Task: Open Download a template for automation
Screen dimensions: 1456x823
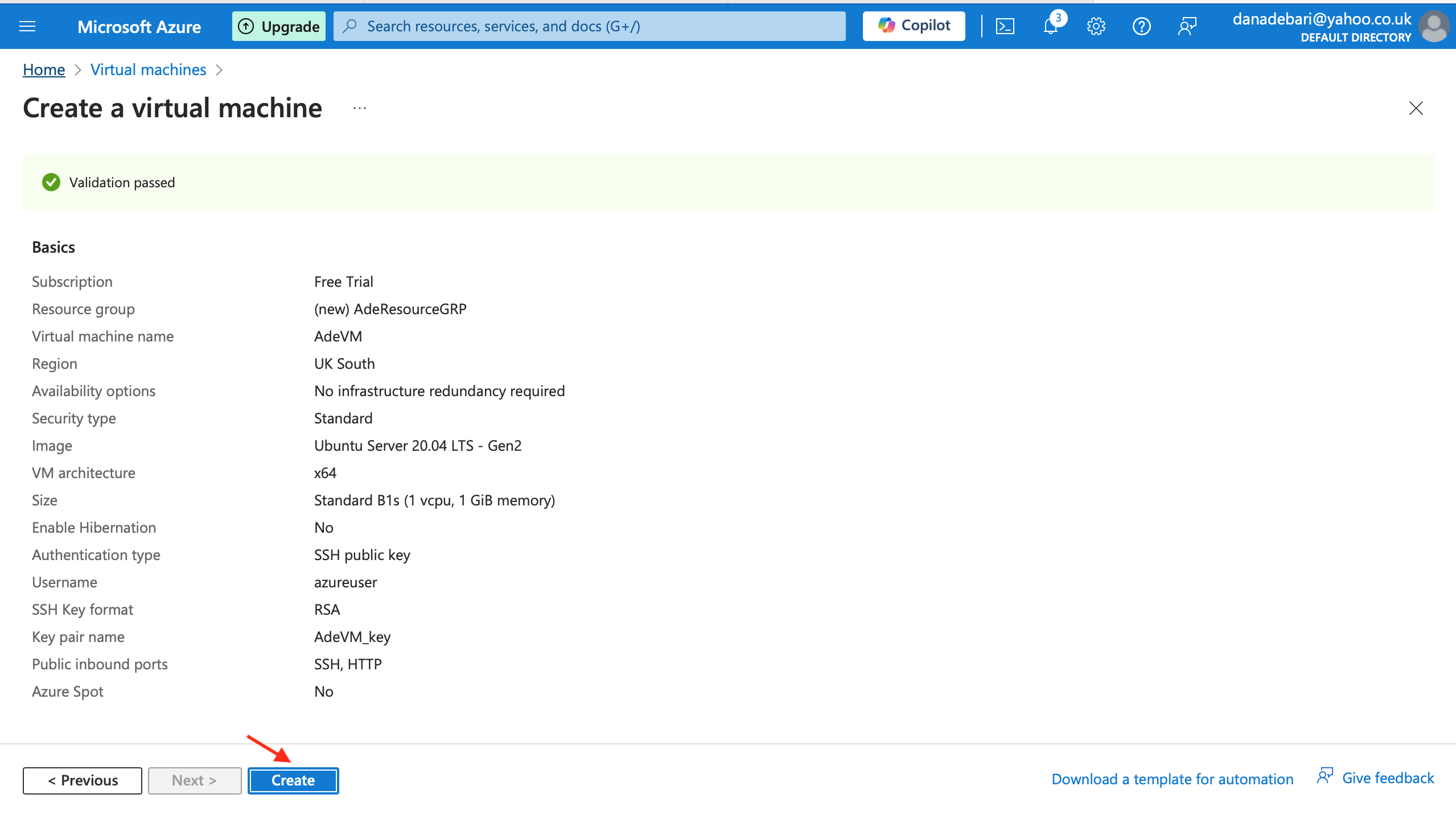Action: [x=1172, y=779]
